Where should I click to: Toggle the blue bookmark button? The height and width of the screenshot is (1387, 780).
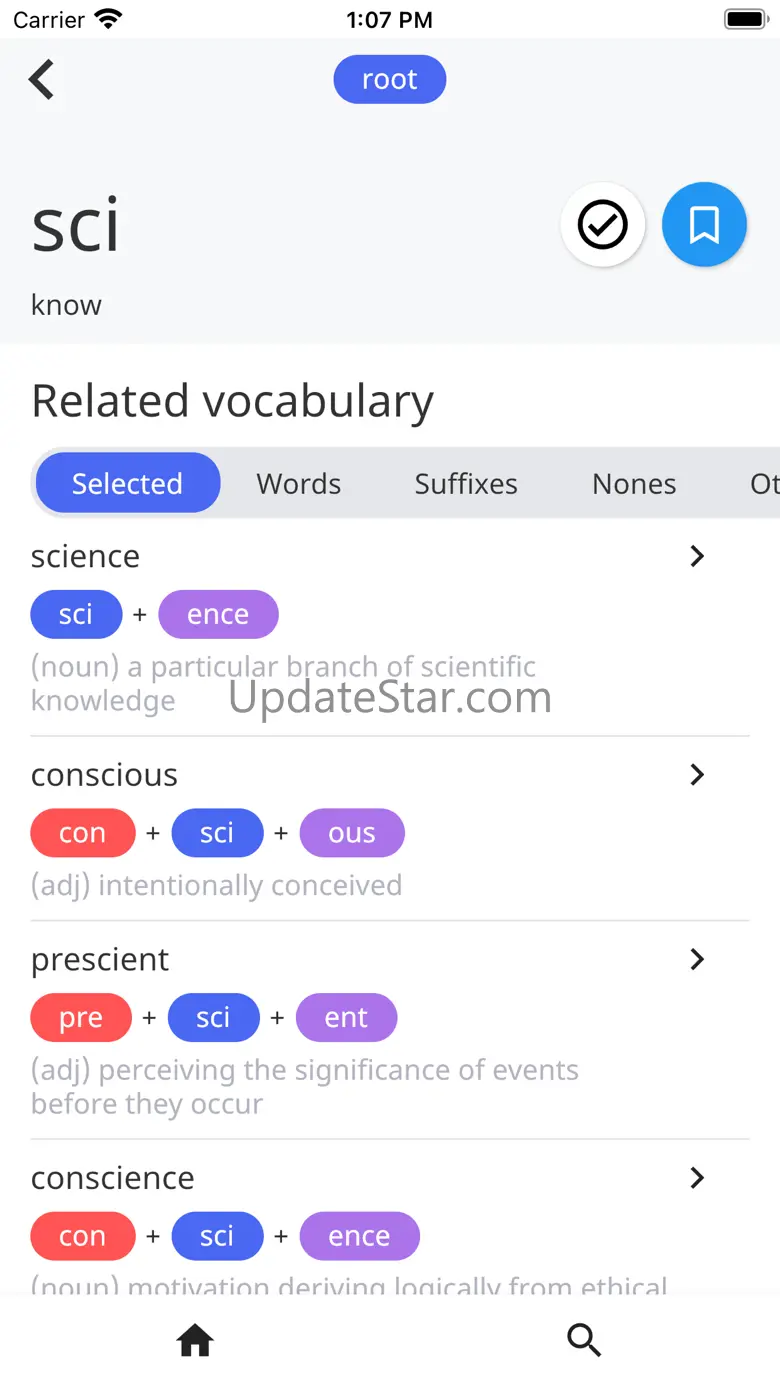[x=704, y=225]
